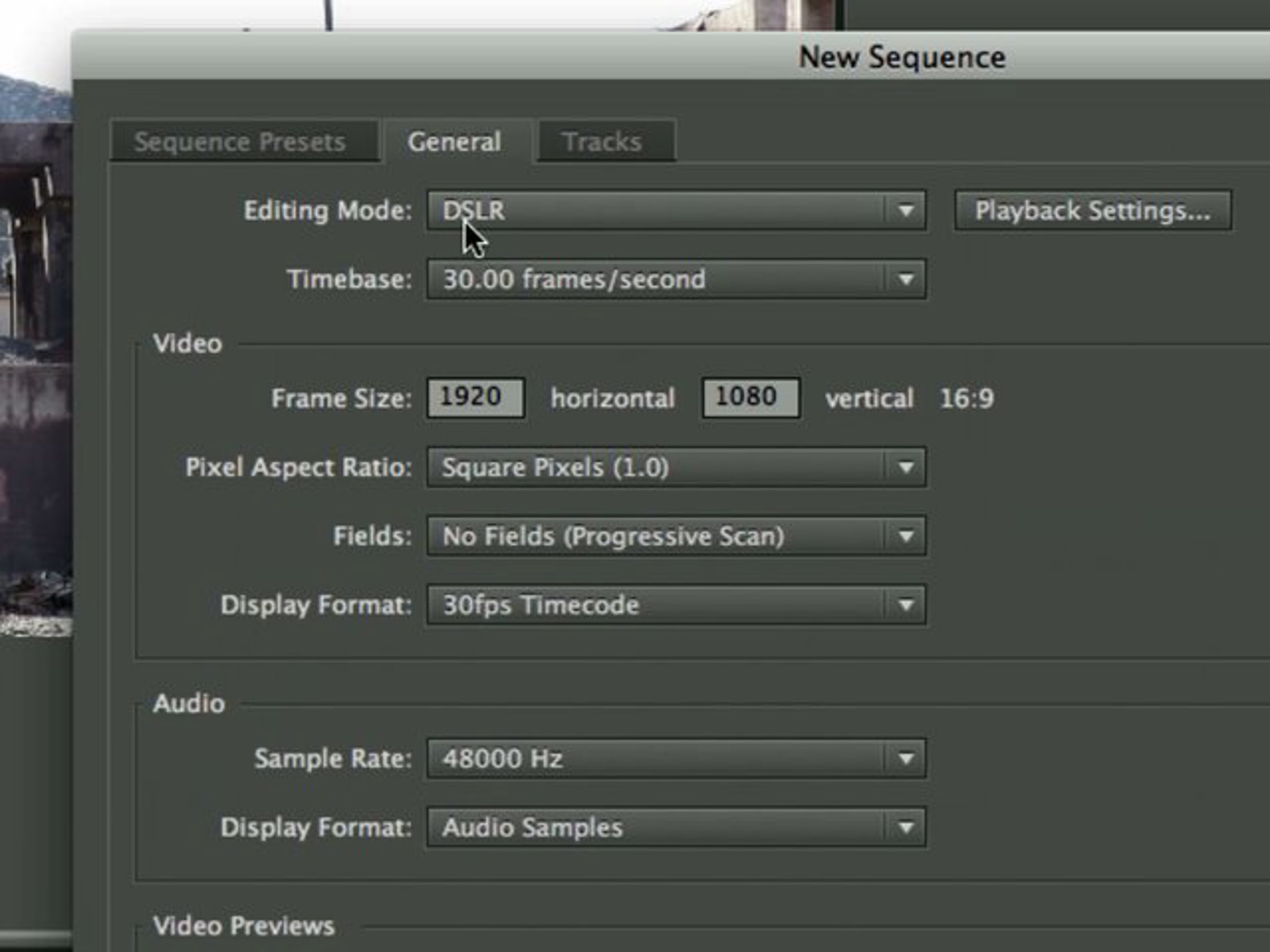Click the Video section heading
Screen dimensions: 1270x952
[x=187, y=344]
